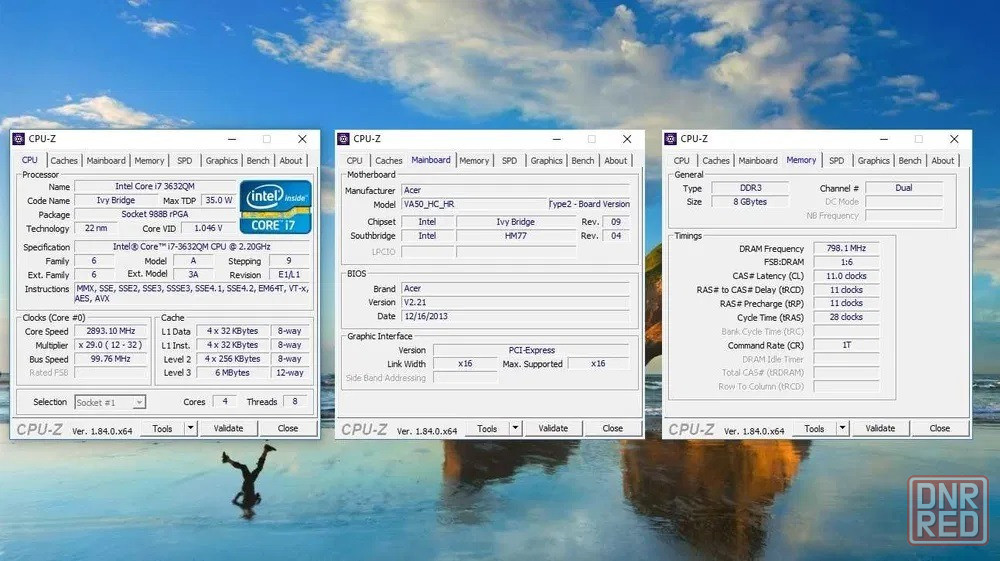The width and height of the screenshot is (1000, 561).
Task: Click Close button in the Memory window
Action: 940,428
